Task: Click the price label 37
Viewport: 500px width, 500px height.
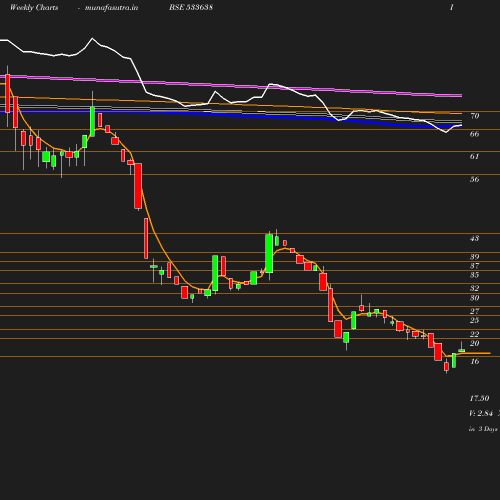Action: (x=475, y=266)
